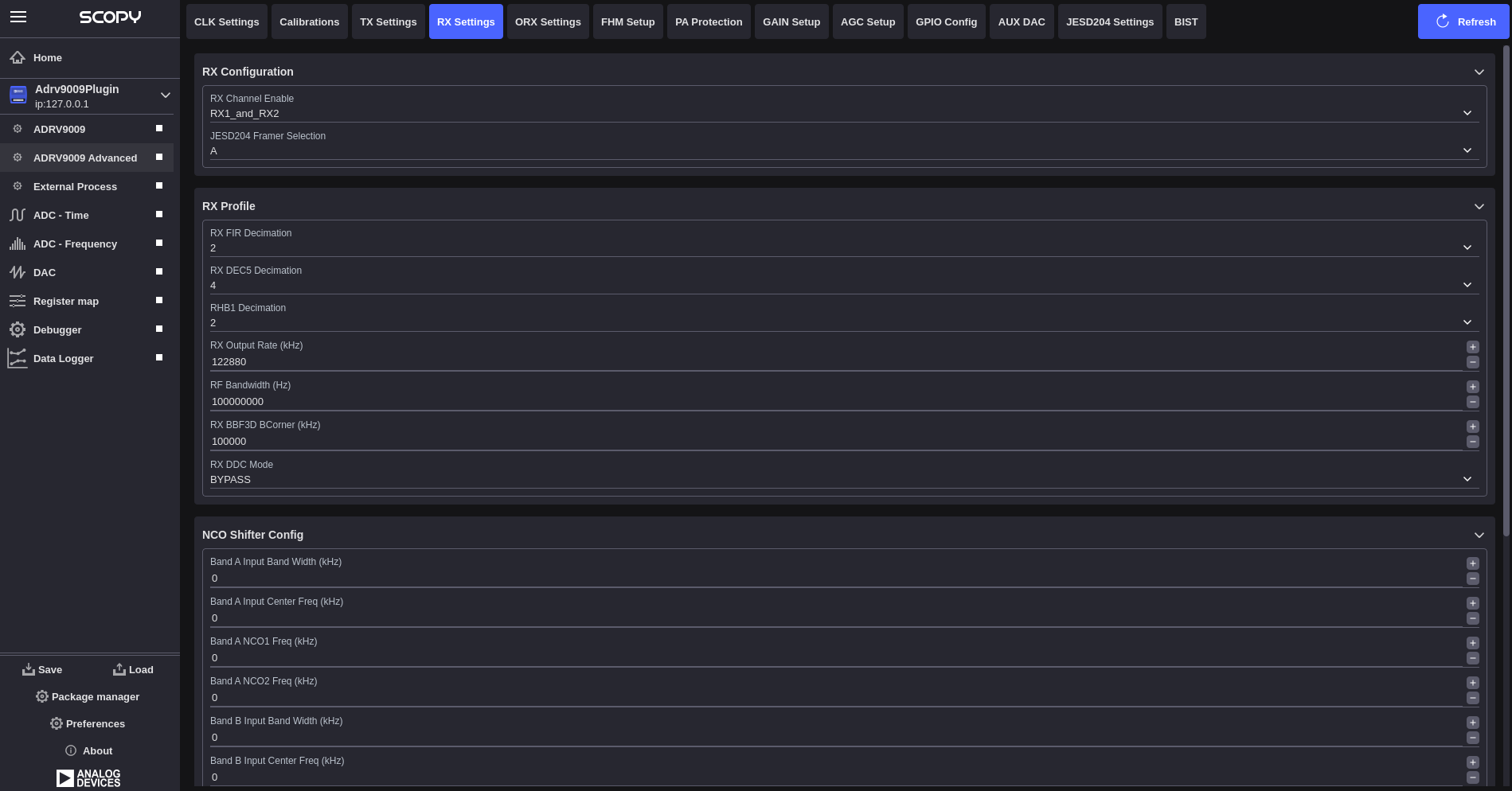1512x791 pixels.
Task: Collapse the RX Configuration section
Action: (x=1479, y=72)
